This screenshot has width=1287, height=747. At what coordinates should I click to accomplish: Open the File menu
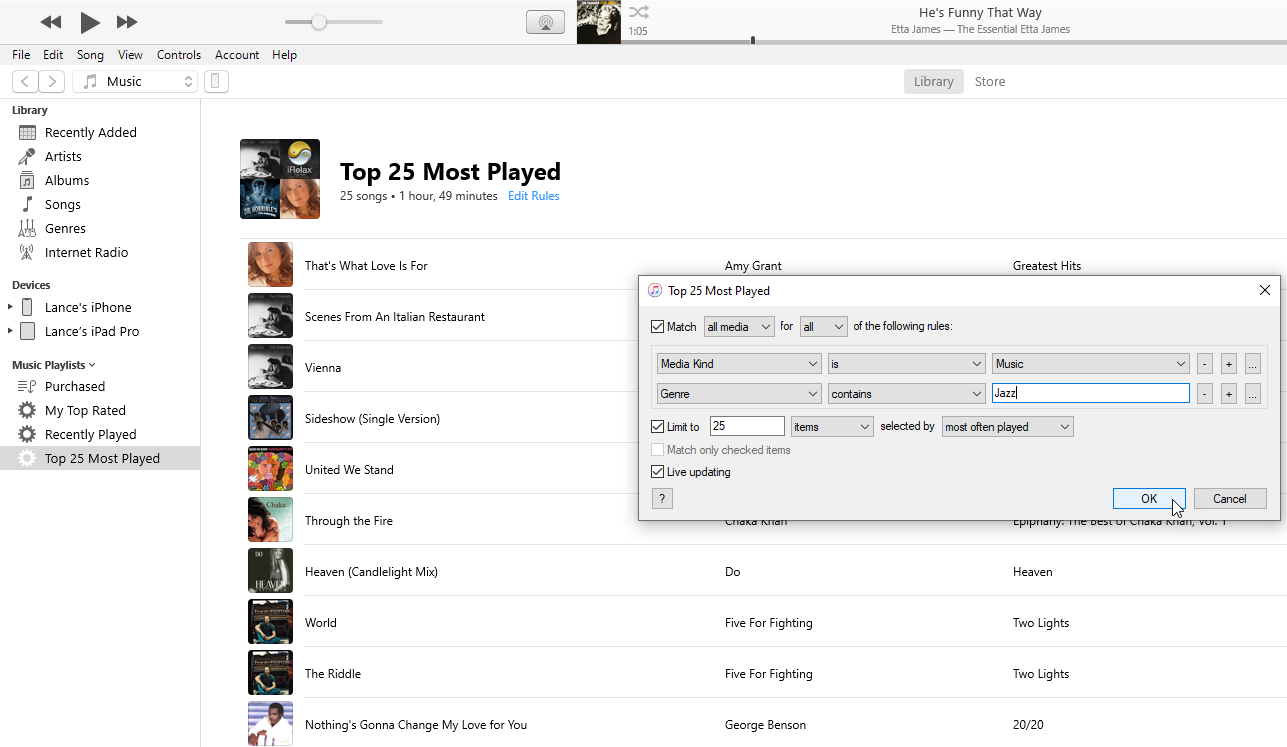click(x=21, y=55)
